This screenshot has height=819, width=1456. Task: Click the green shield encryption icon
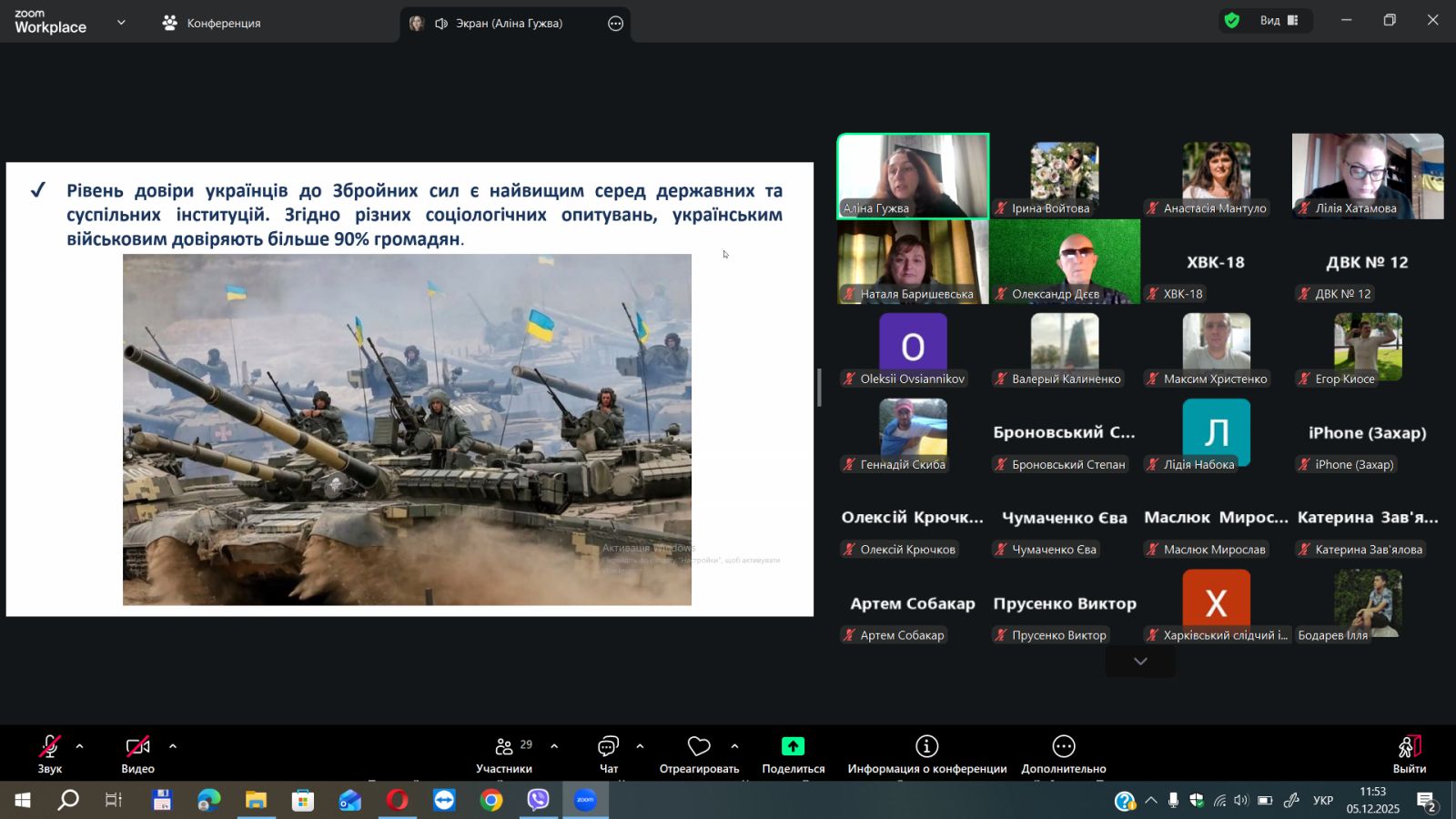pos(1232,20)
